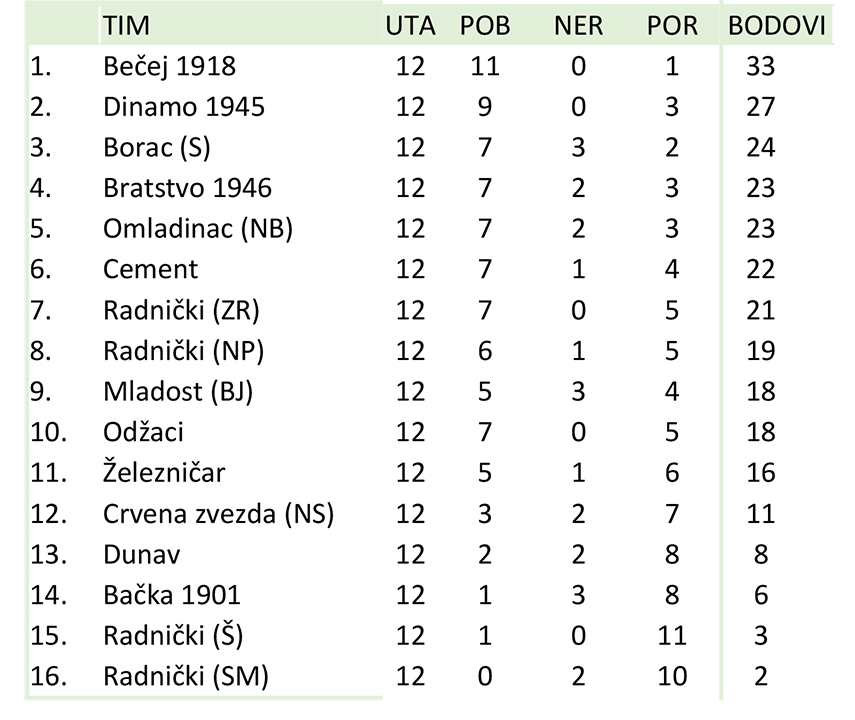
Task: Click Radnički (ZR) team name
Action: [181, 310]
